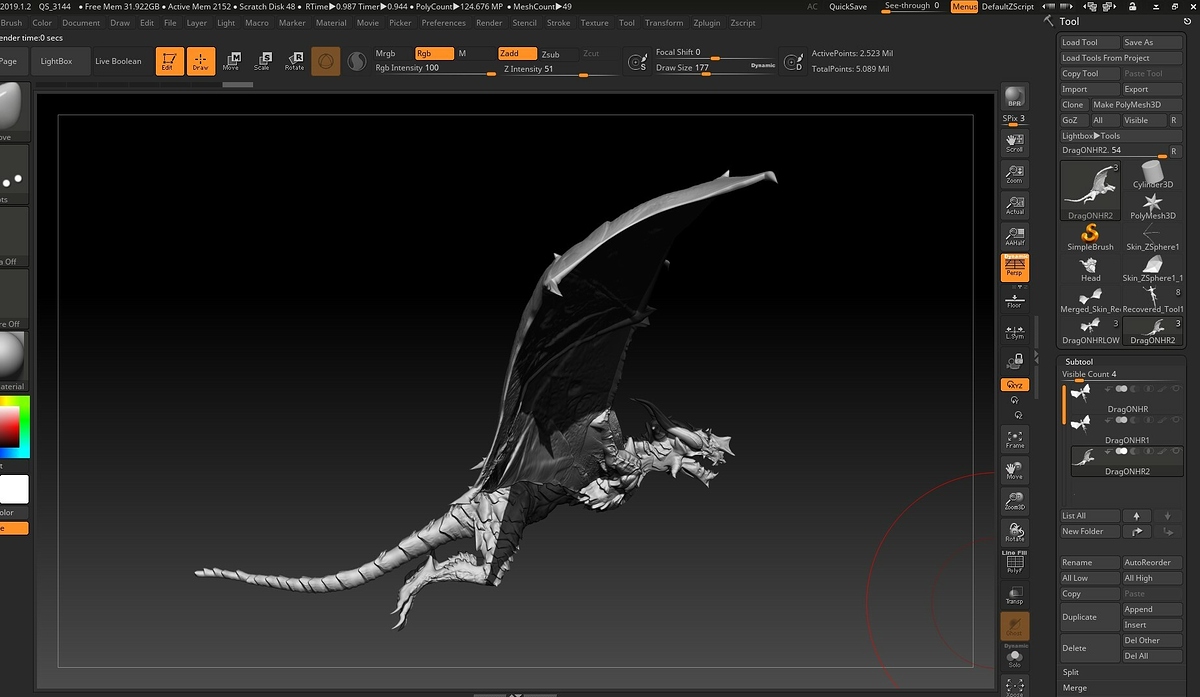This screenshot has height=697, width=1200.
Task: Click the Move view icon in right shelf
Action: coord(1015,470)
